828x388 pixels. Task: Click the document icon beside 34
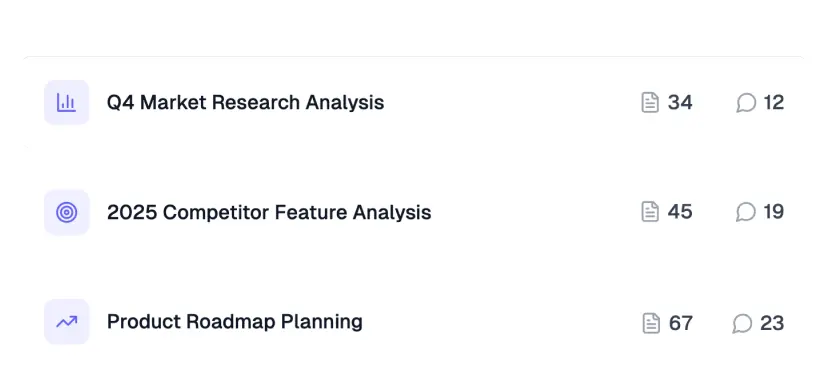(x=650, y=102)
